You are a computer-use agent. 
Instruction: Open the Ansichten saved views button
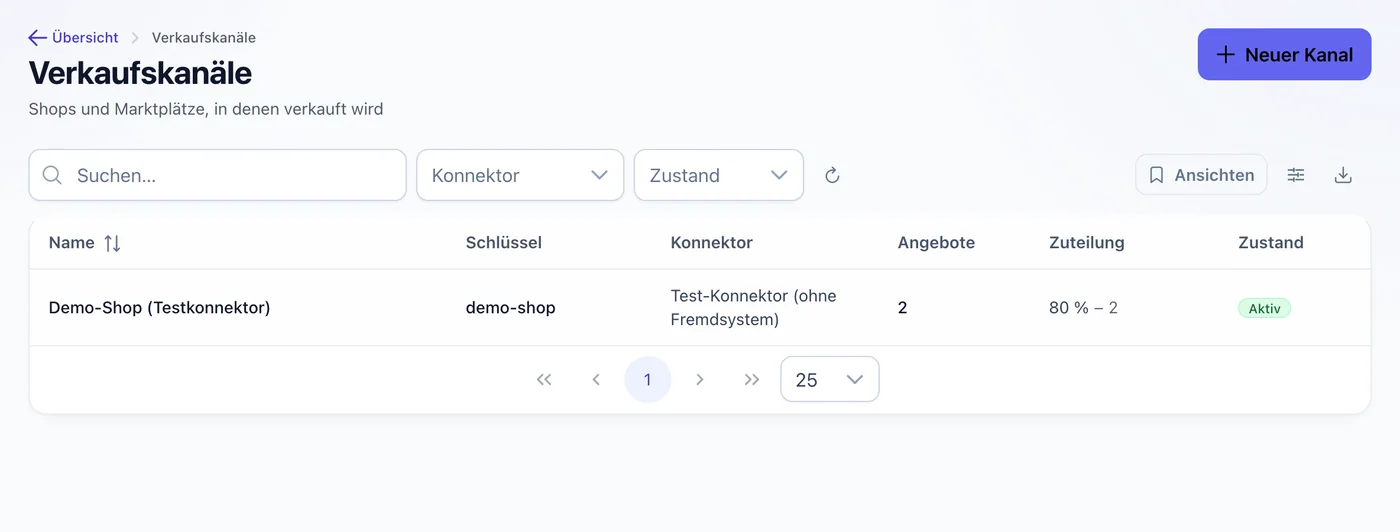tap(1201, 175)
